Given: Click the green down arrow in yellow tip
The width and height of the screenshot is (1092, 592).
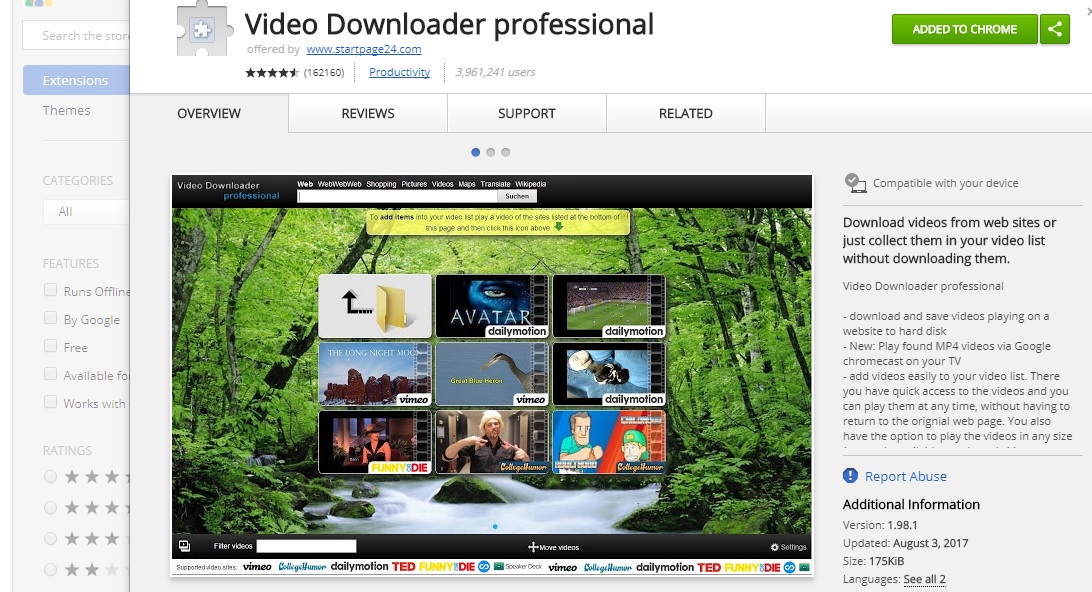Looking at the screenshot, I should coord(559,227).
